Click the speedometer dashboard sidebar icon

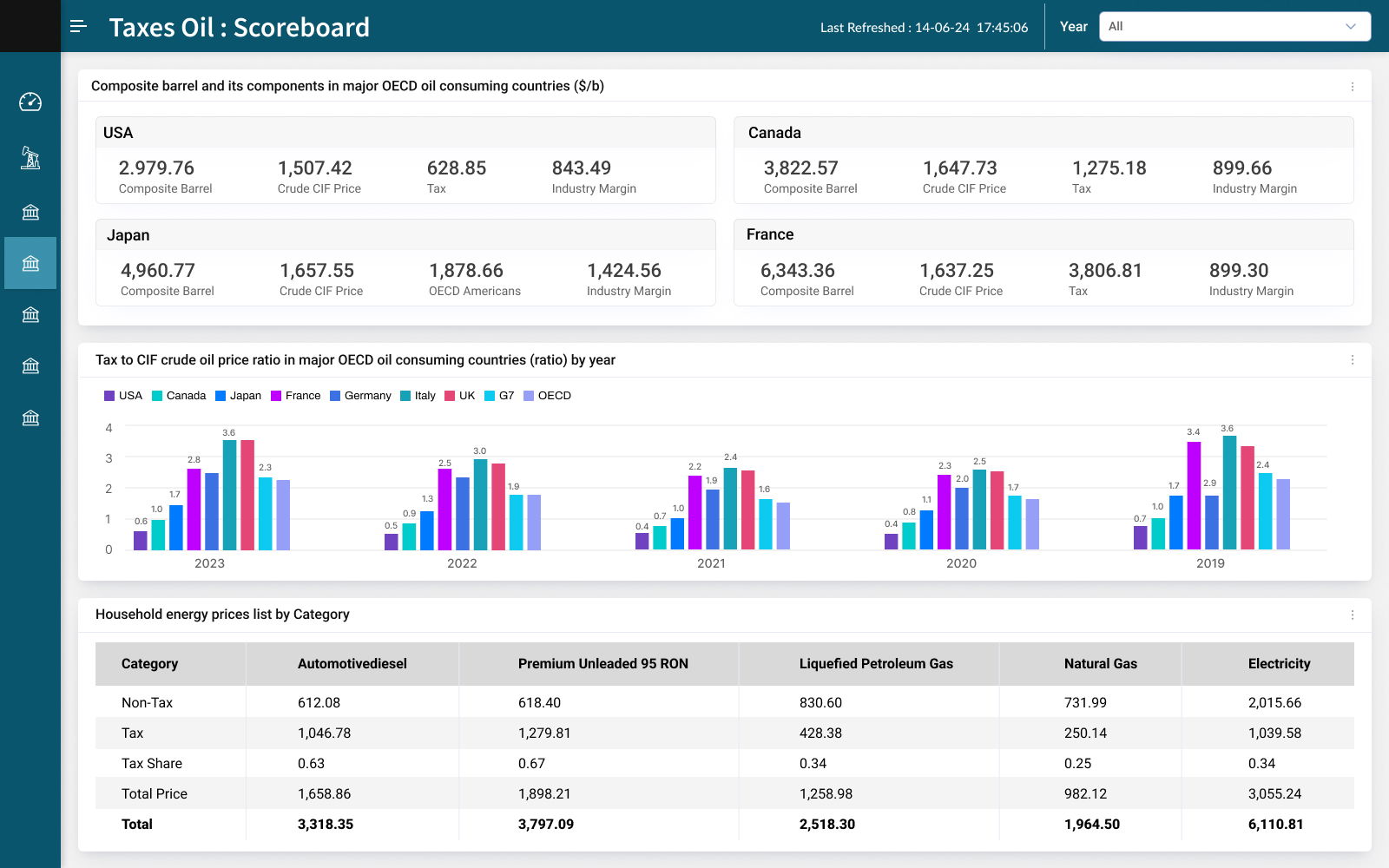click(30, 102)
